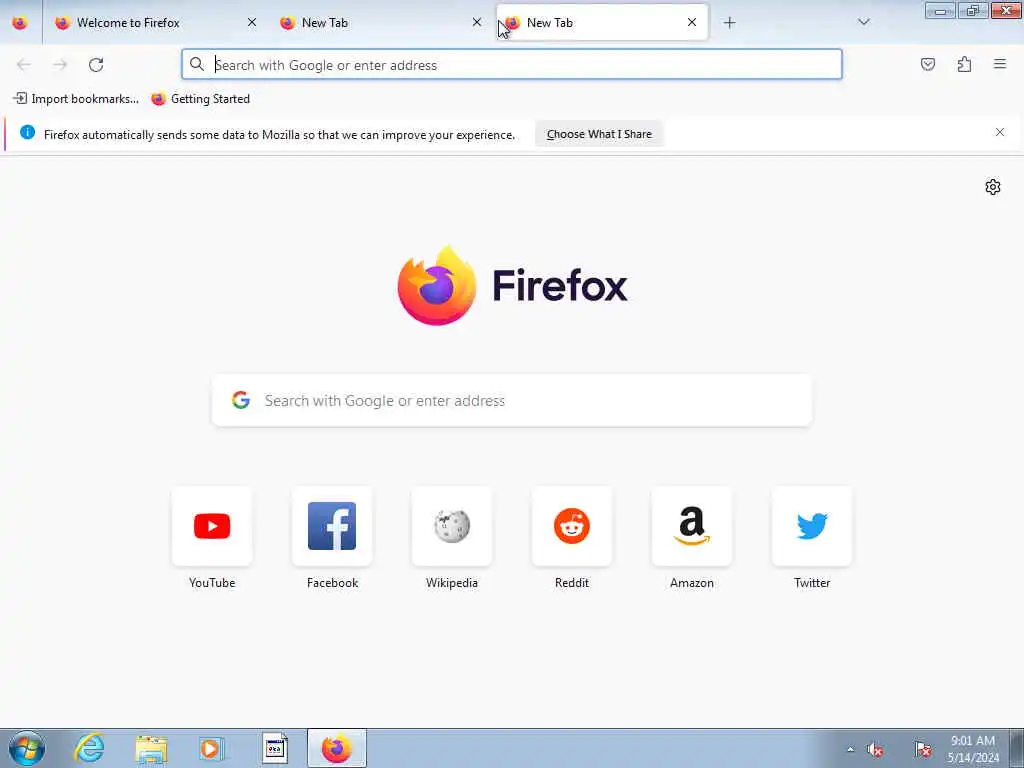Open the Extensions puzzle icon
Viewport: 1024px width, 768px height.
tap(964, 64)
